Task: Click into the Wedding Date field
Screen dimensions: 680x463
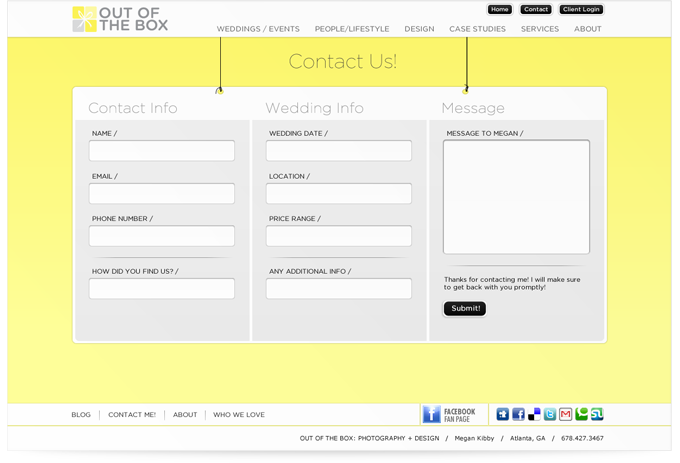Action: pyautogui.click(x=339, y=151)
